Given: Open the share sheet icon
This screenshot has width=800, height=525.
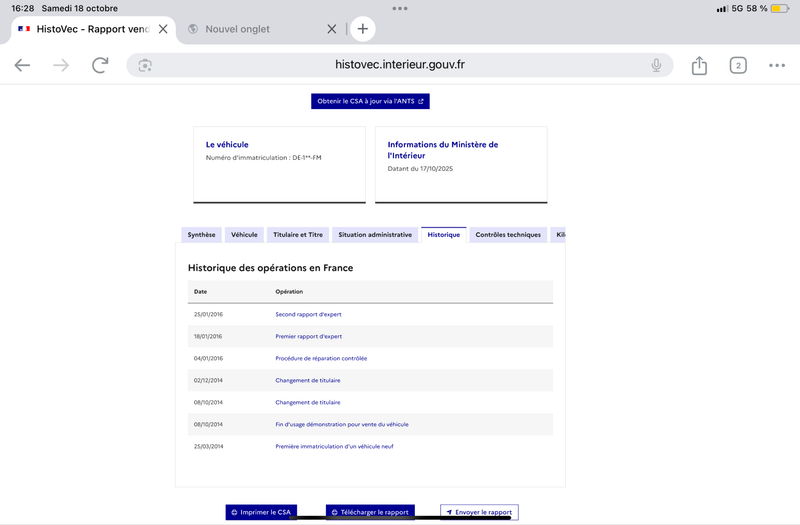Looking at the screenshot, I should pyautogui.click(x=699, y=66).
